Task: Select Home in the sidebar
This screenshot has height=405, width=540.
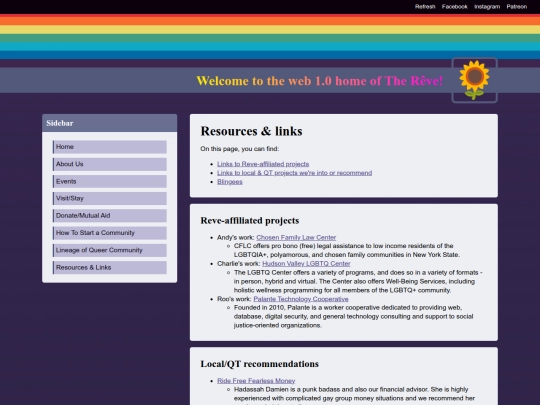Action: pyautogui.click(x=110, y=147)
